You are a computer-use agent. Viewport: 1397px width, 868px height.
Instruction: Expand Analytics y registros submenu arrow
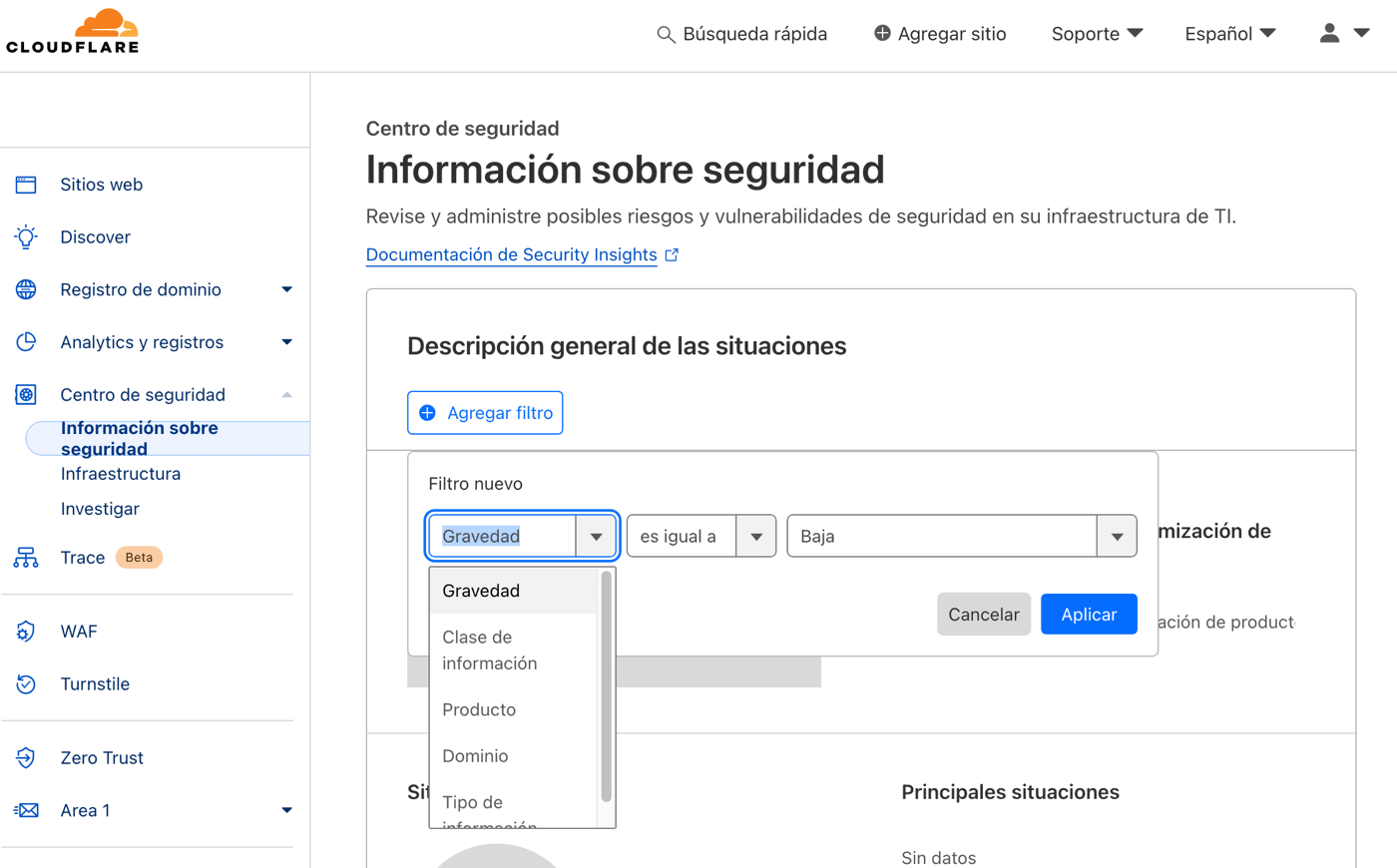click(287, 342)
